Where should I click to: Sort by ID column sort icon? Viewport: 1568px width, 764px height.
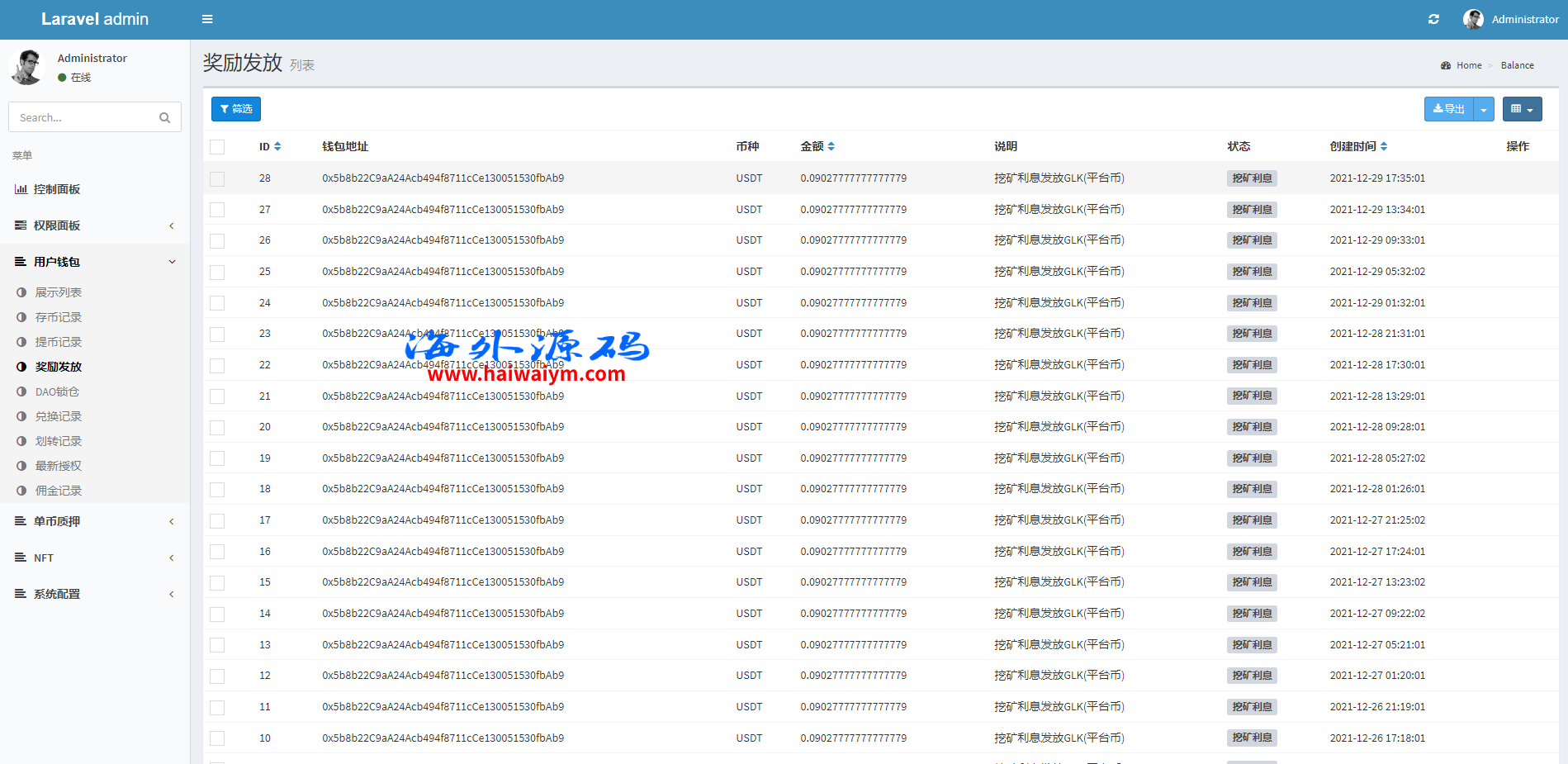click(277, 146)
